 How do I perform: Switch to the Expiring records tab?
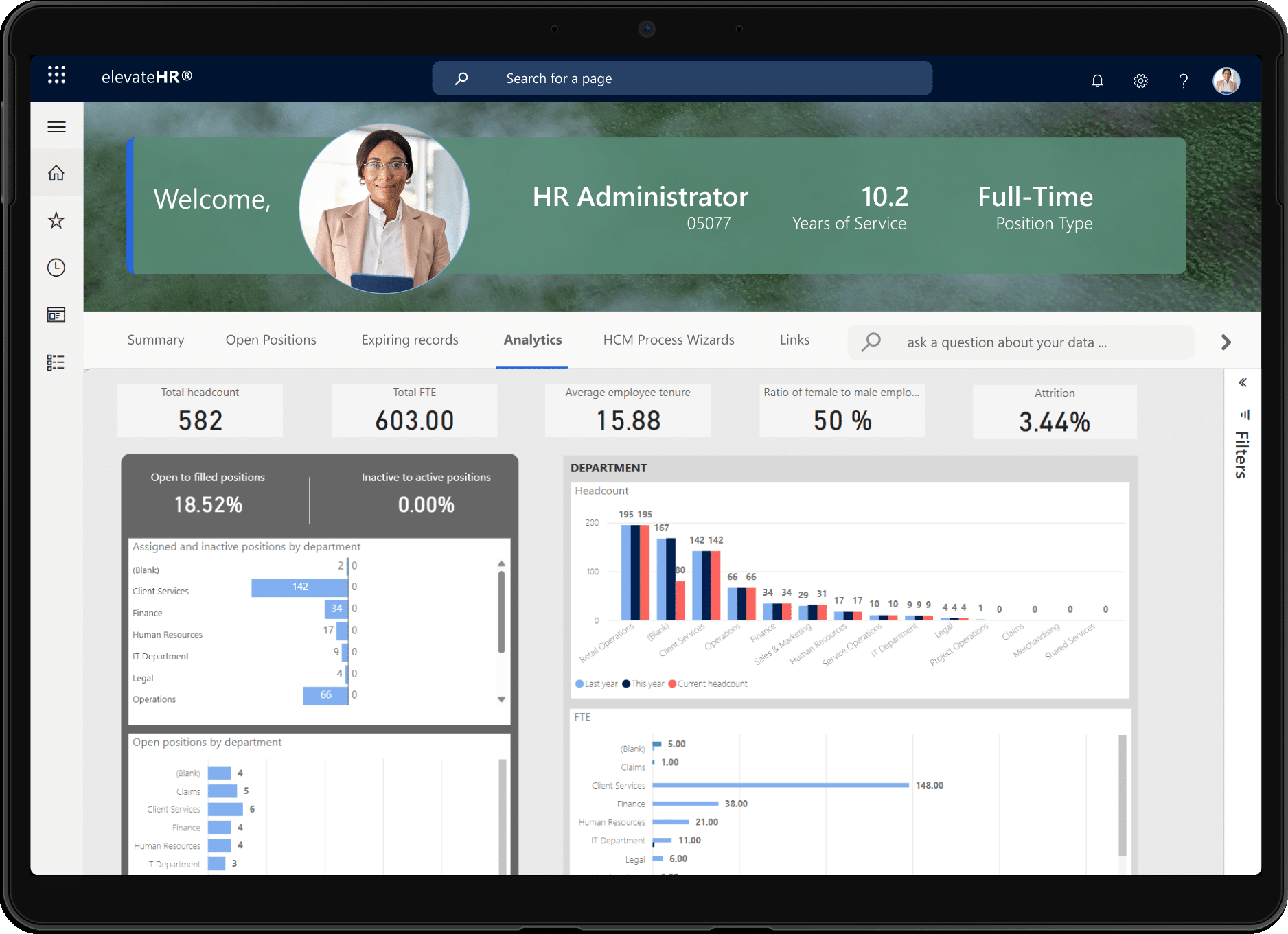(x=410, y=340)
